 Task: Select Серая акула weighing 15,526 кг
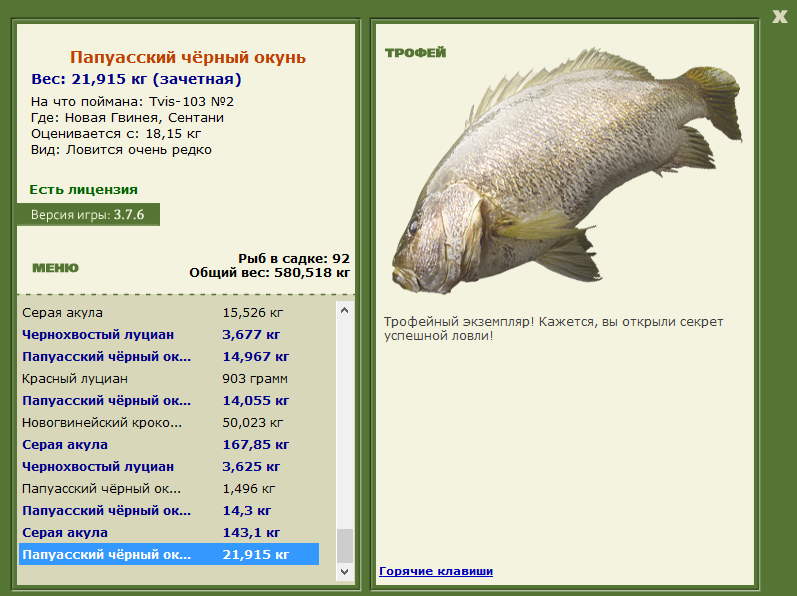pyautogui.click(x=150, y=313)
